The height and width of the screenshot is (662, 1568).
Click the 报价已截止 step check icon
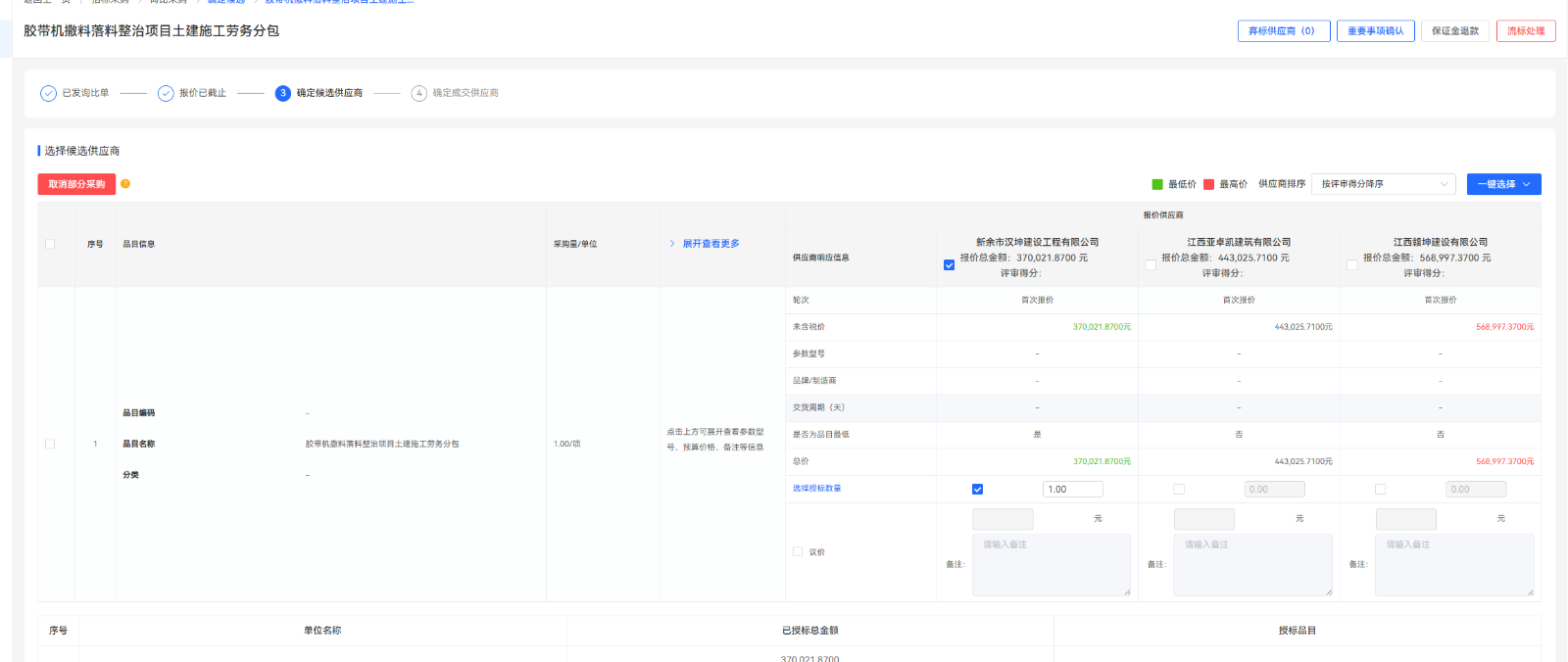click(166, 93)
